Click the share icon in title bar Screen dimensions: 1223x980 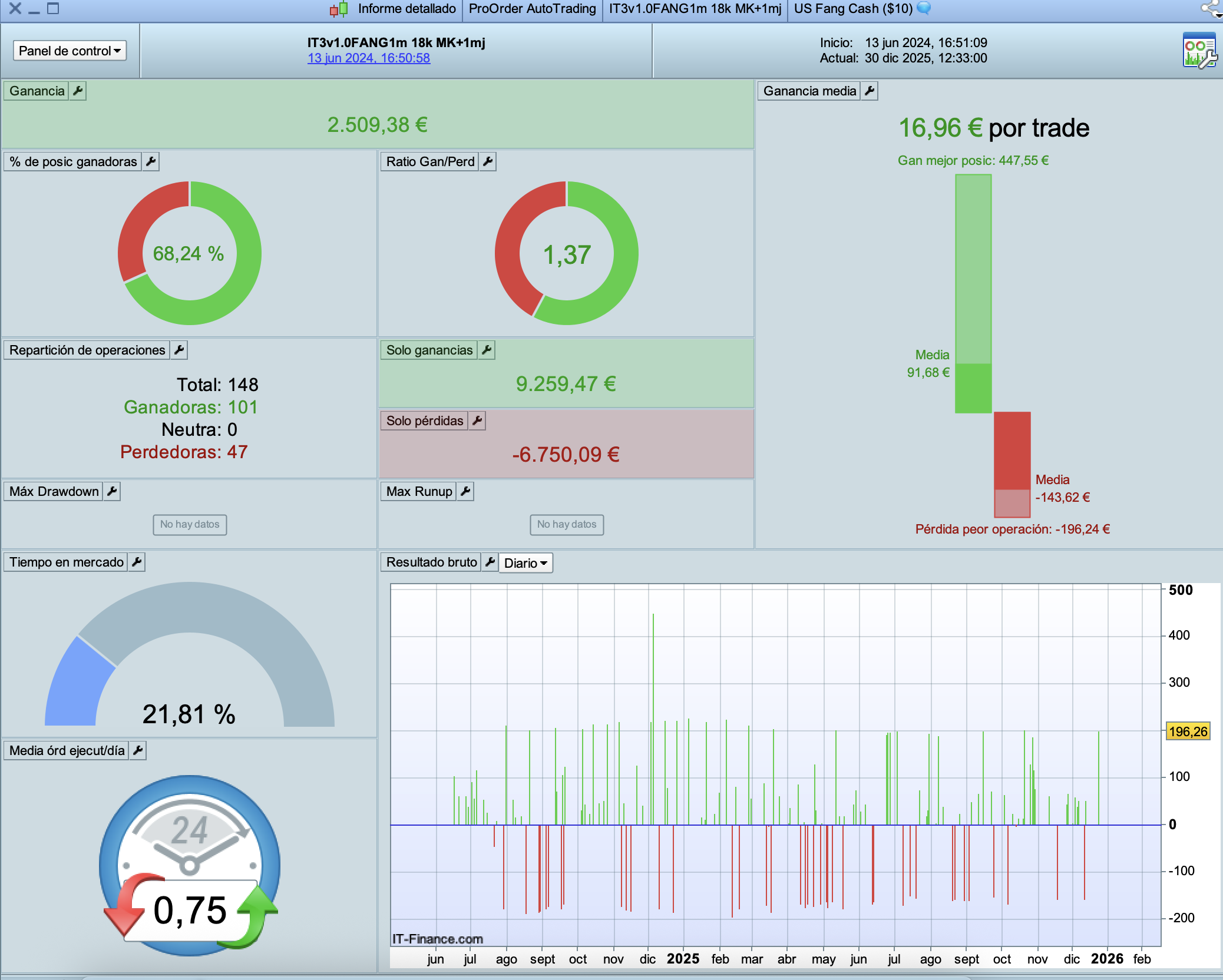pyautogui.click(x=1211, y=8)
